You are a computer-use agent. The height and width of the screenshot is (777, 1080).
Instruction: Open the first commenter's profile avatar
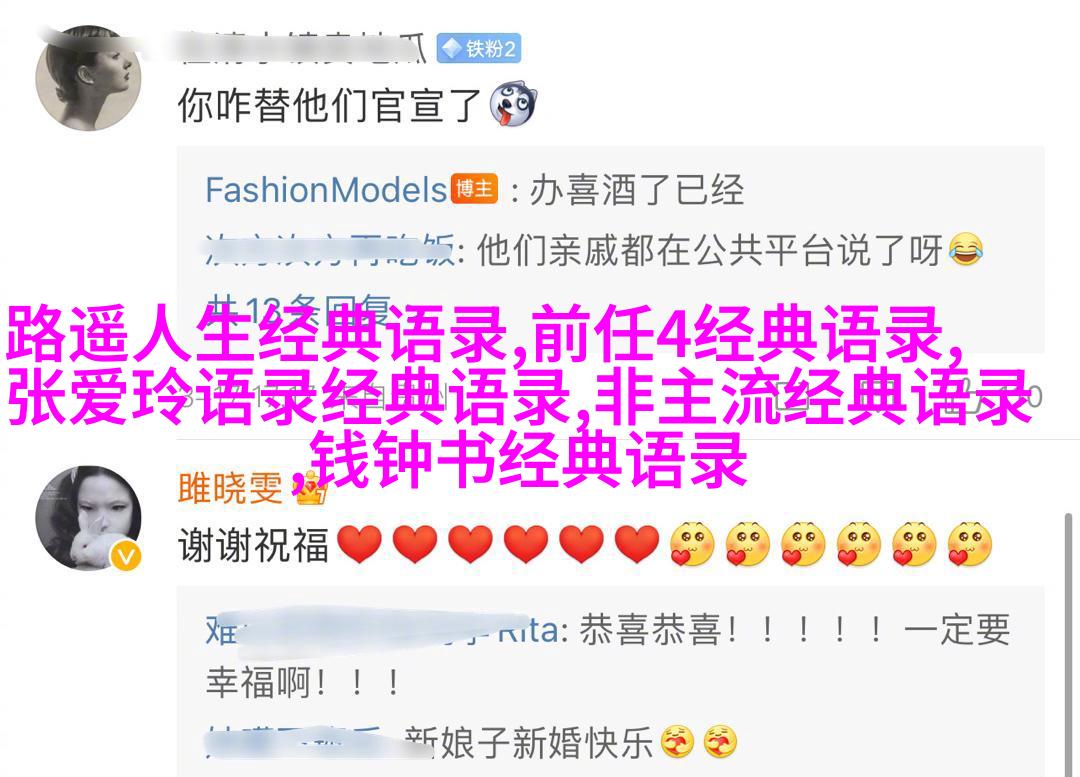coord(88,79)
